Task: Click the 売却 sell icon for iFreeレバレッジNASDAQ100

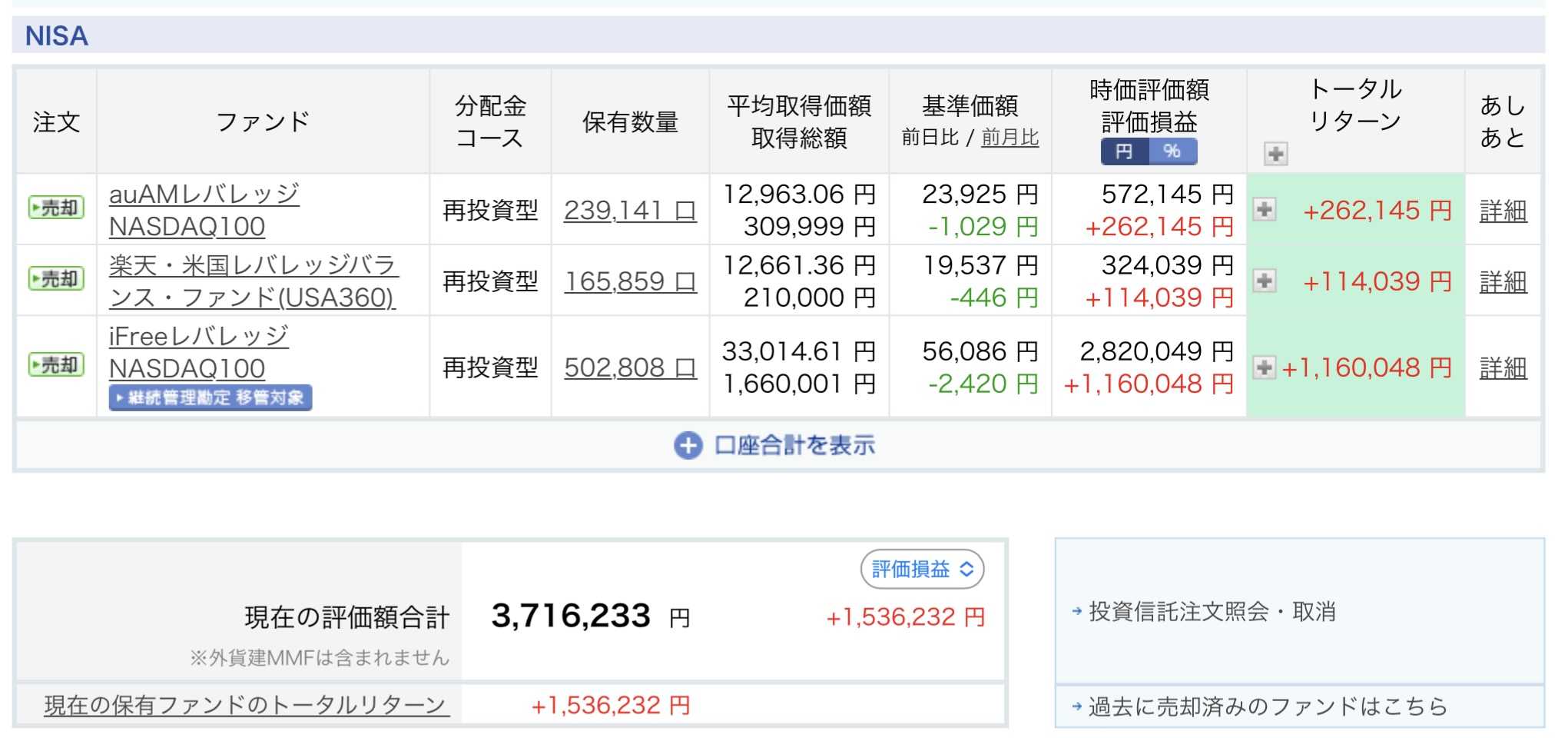Action: [56, 365]
